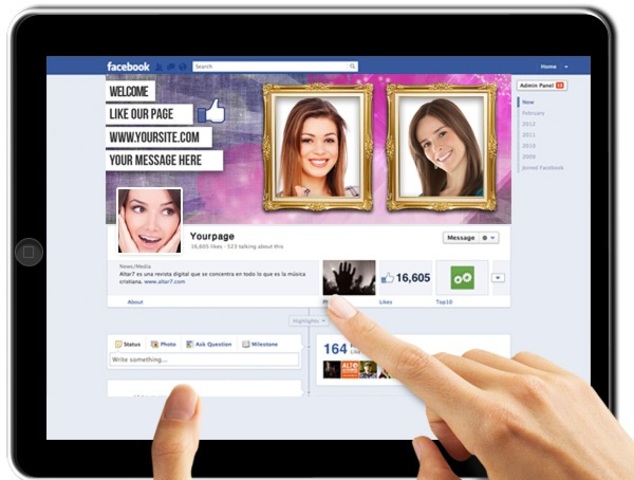Jump to Now on the timeline
Screen dimensions: 634x480
[528, 102]
